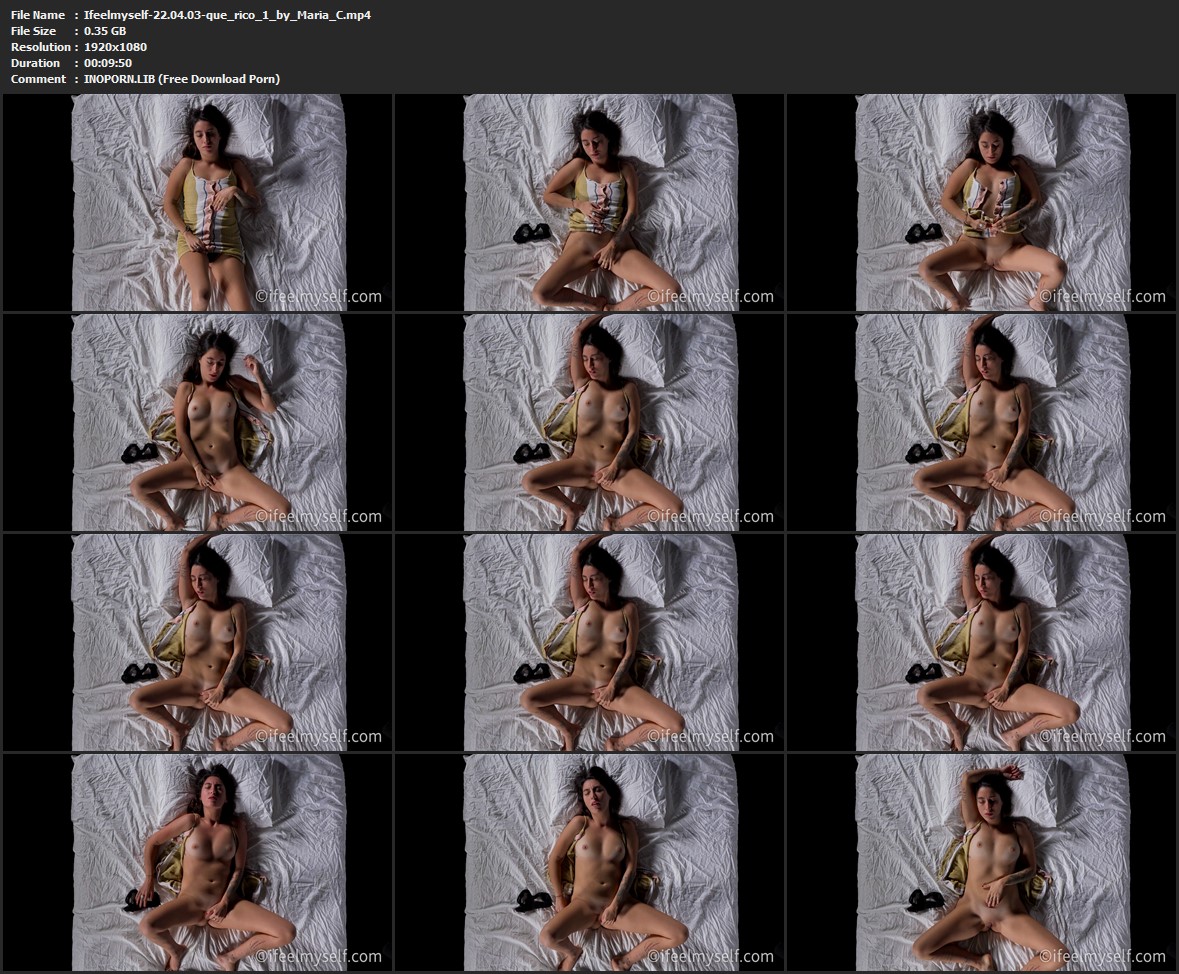Open last thumbnail in top row

click(x=981, y=202)
